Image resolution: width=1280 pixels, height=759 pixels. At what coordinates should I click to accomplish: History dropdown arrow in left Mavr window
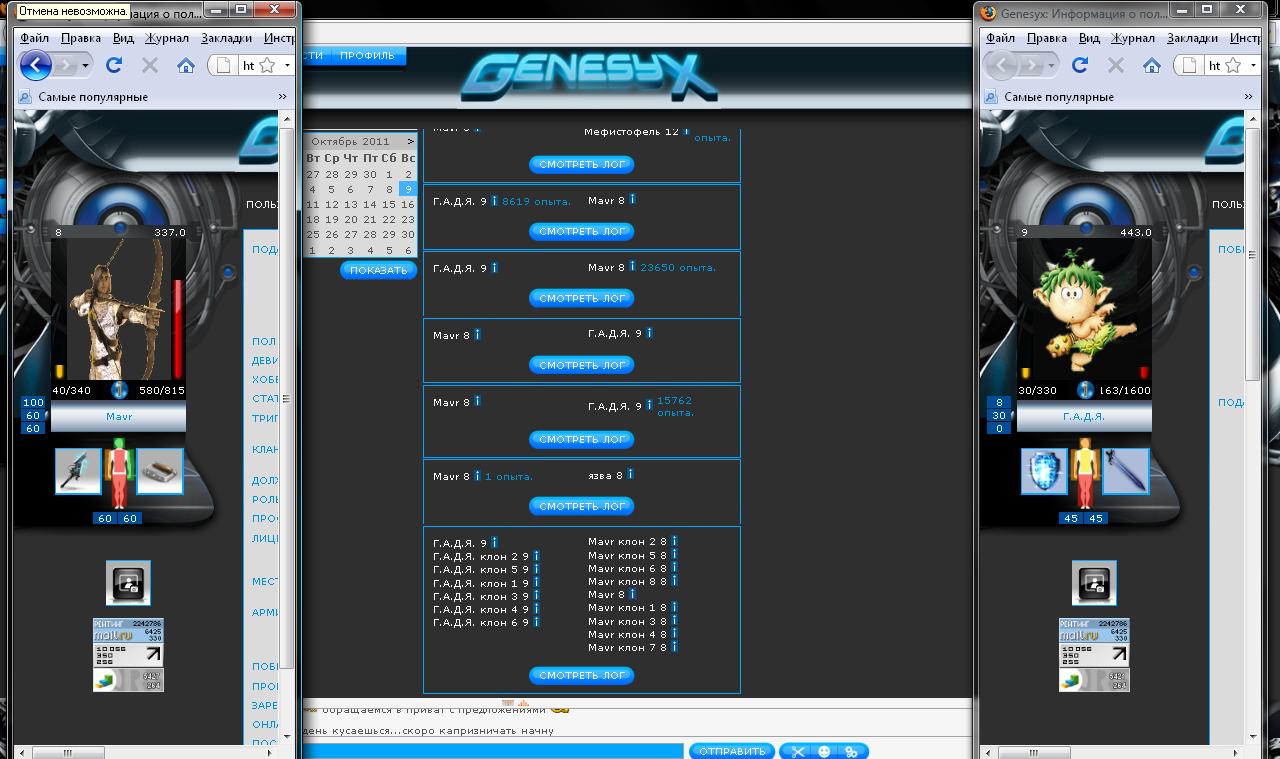coord(86,66)
